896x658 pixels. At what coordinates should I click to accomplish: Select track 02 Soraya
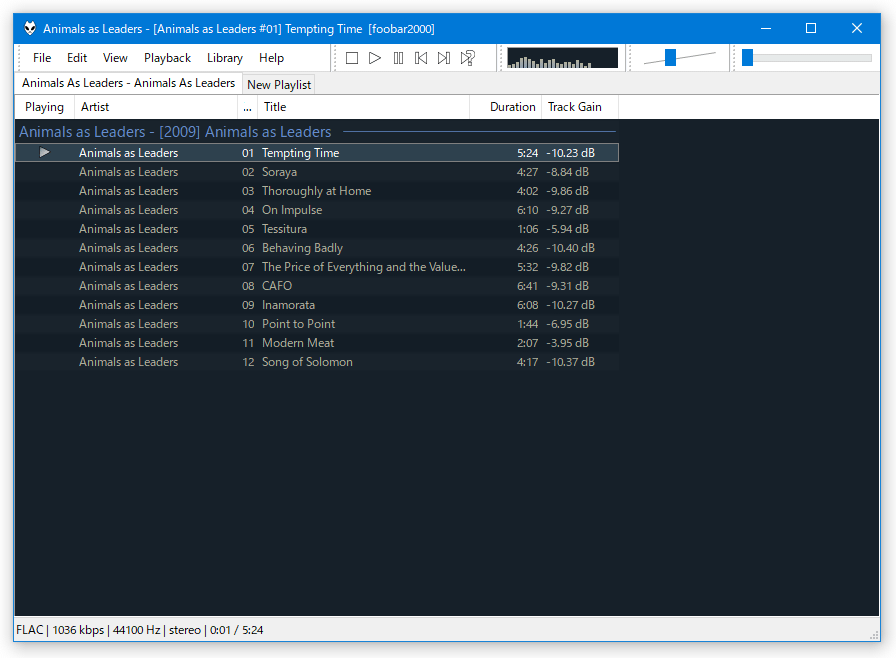[x=317, y=172]
